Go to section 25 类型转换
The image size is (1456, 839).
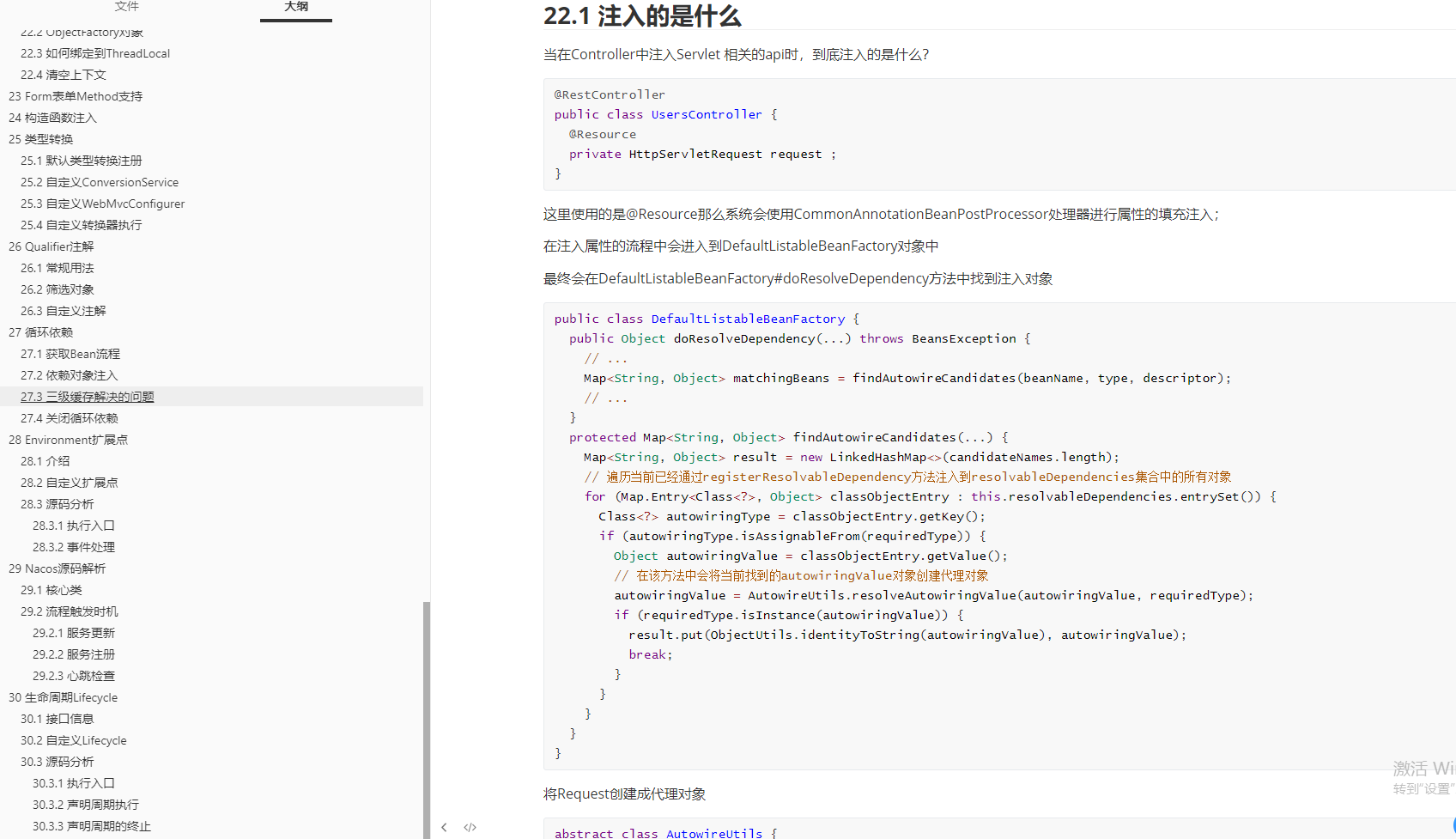pos(41,139)
